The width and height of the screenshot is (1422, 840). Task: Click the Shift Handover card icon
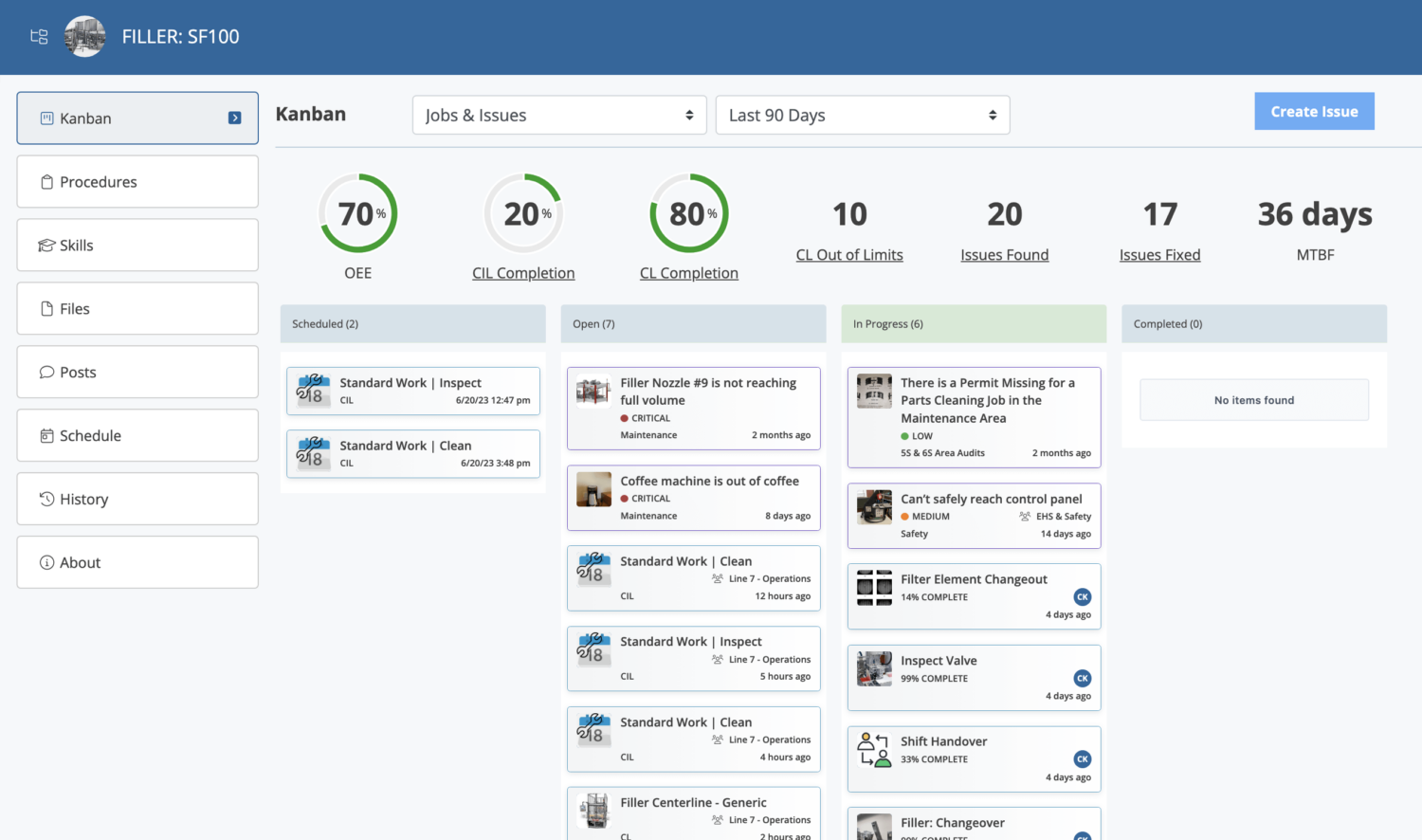click(874, 749)
